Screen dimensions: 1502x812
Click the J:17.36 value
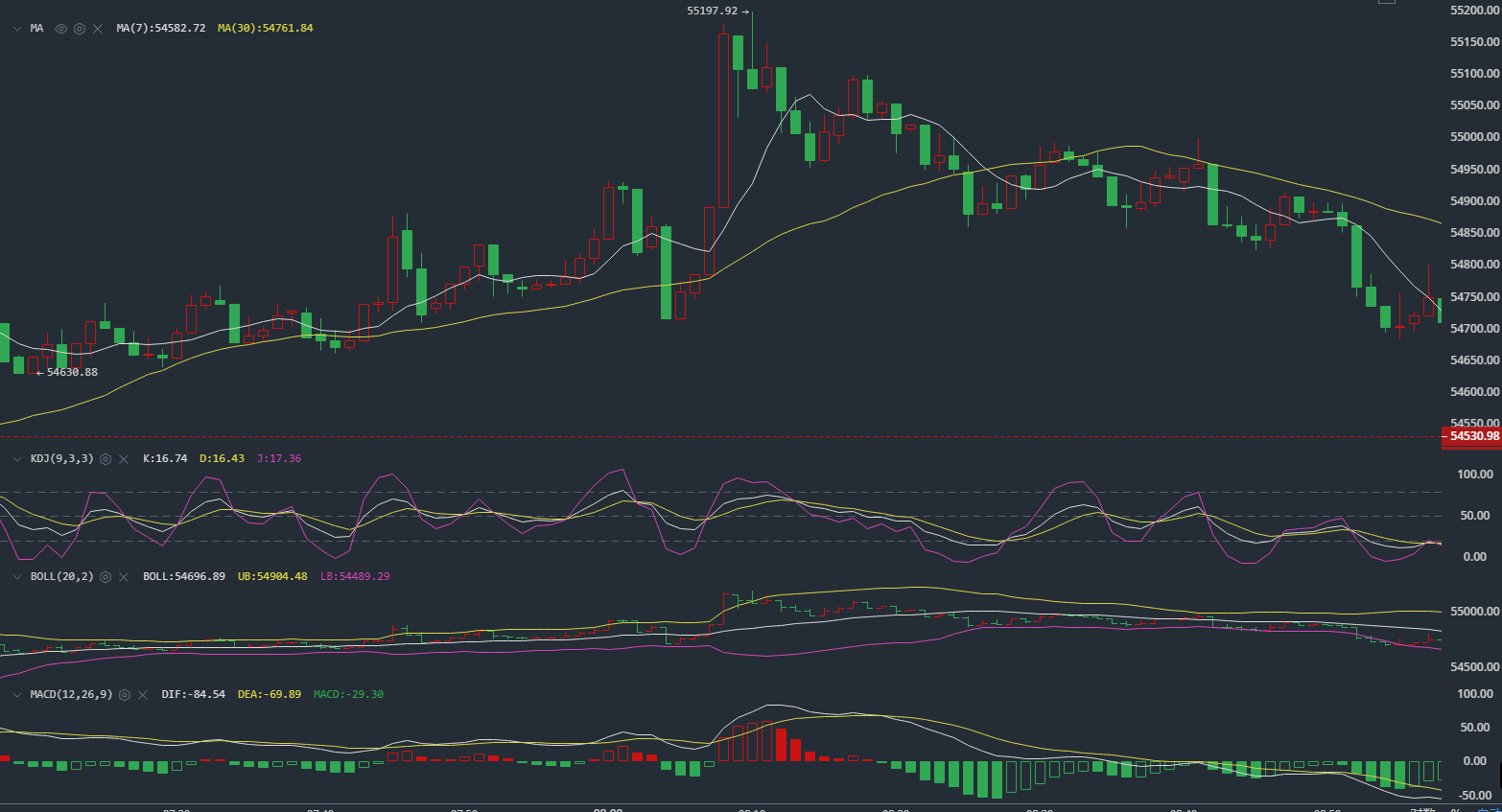coord(279,459)
